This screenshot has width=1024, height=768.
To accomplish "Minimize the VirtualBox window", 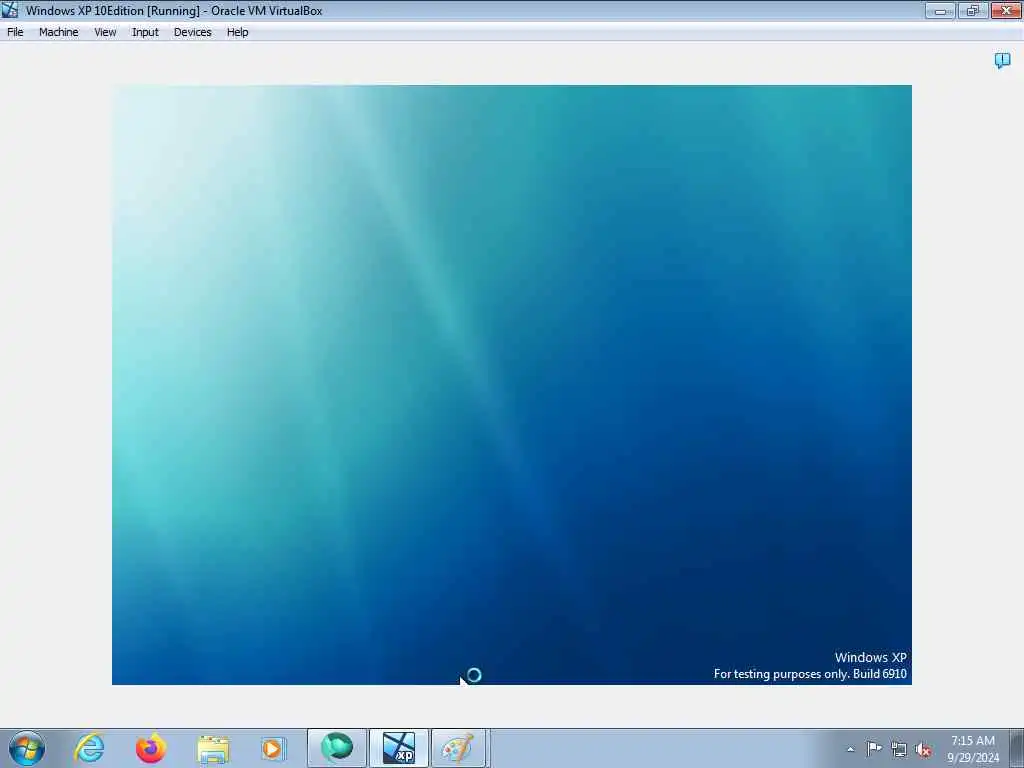I will click(x=940, y=10).
